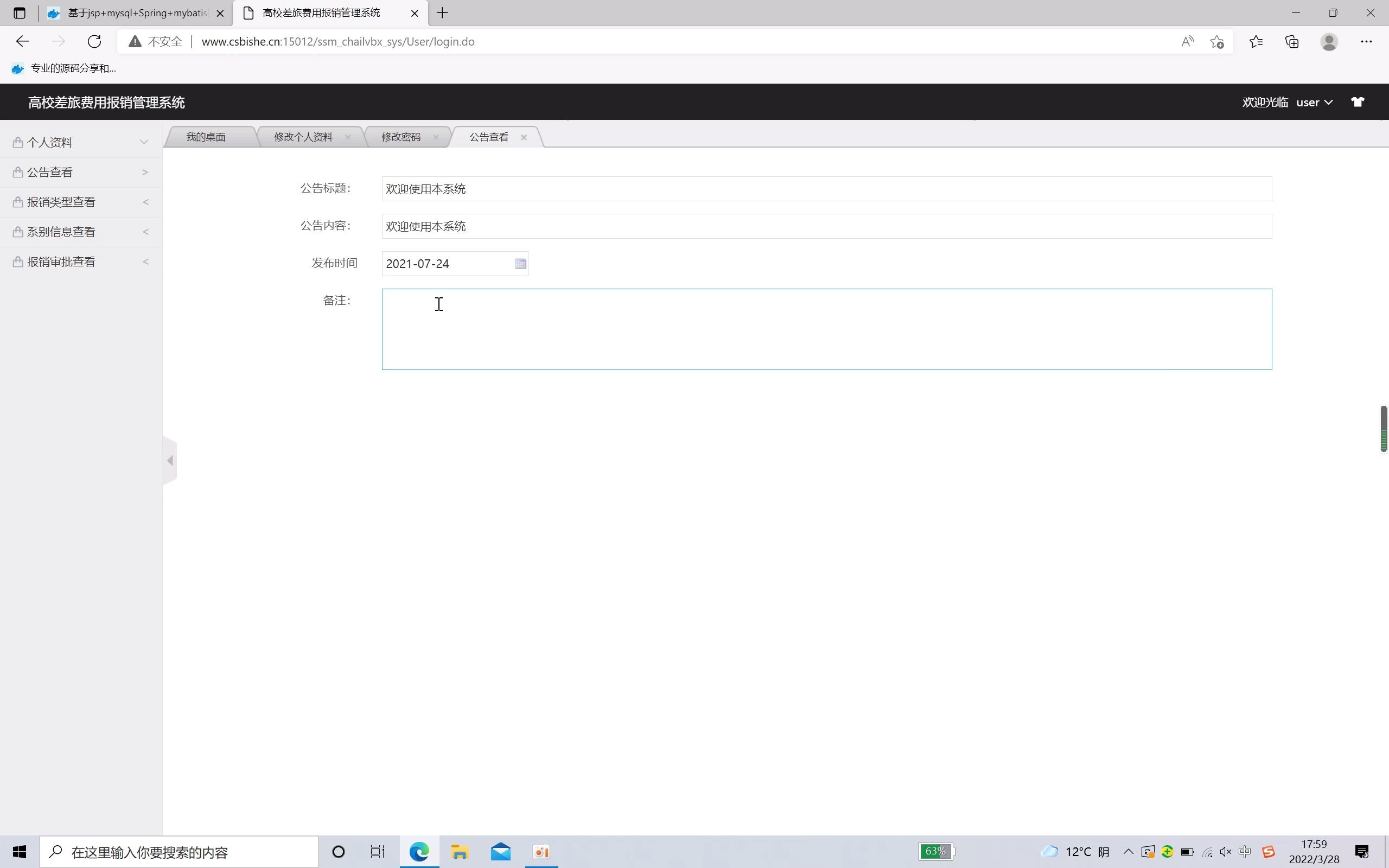
Task: Open the browser profile avatar
Action: pos(1329,41)
